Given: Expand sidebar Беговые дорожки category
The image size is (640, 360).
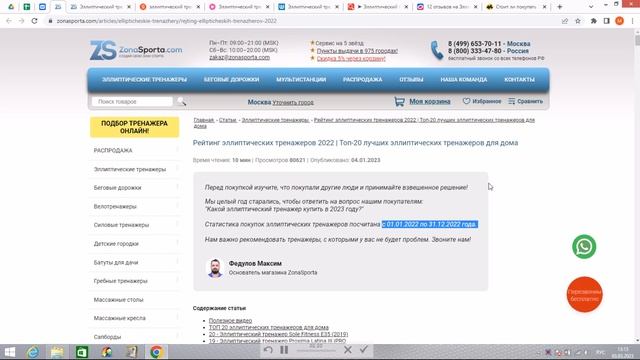Looking at the screenshot, I should [135, 188].
